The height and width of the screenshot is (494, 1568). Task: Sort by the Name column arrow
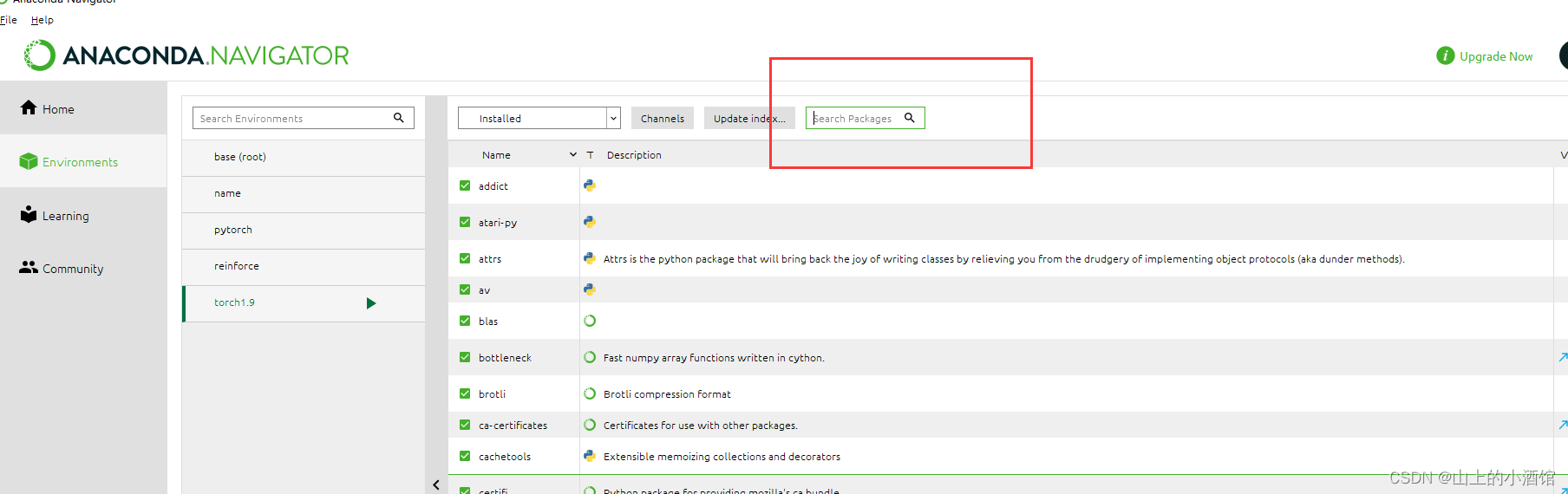point(573,155)
